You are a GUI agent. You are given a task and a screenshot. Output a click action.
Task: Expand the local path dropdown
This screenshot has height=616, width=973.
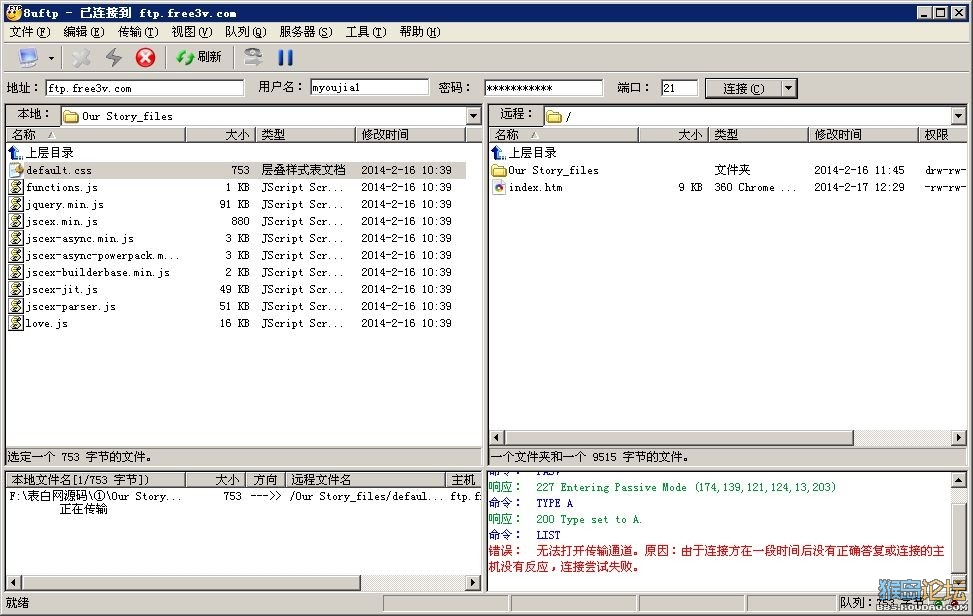(x=473, y=116)
